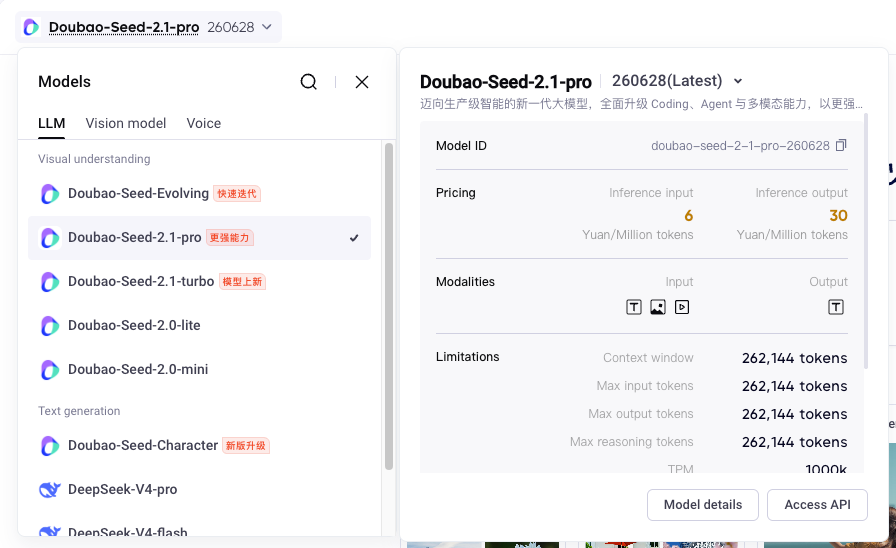Click the Doubao-Seed-Evolving logo icon
Screen dimensions: 896x548
50,194
